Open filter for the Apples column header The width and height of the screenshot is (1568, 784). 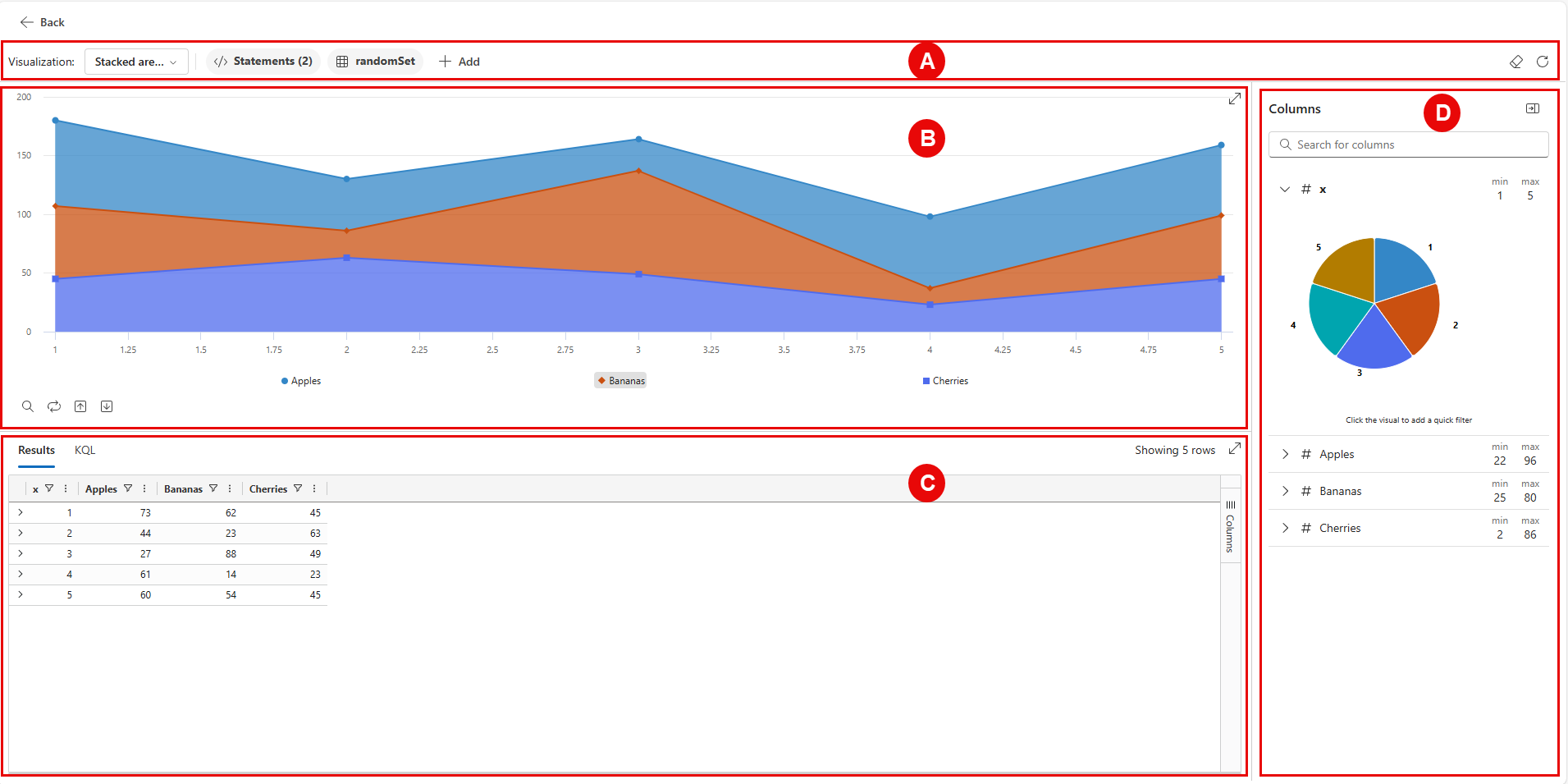pos(128,488)
